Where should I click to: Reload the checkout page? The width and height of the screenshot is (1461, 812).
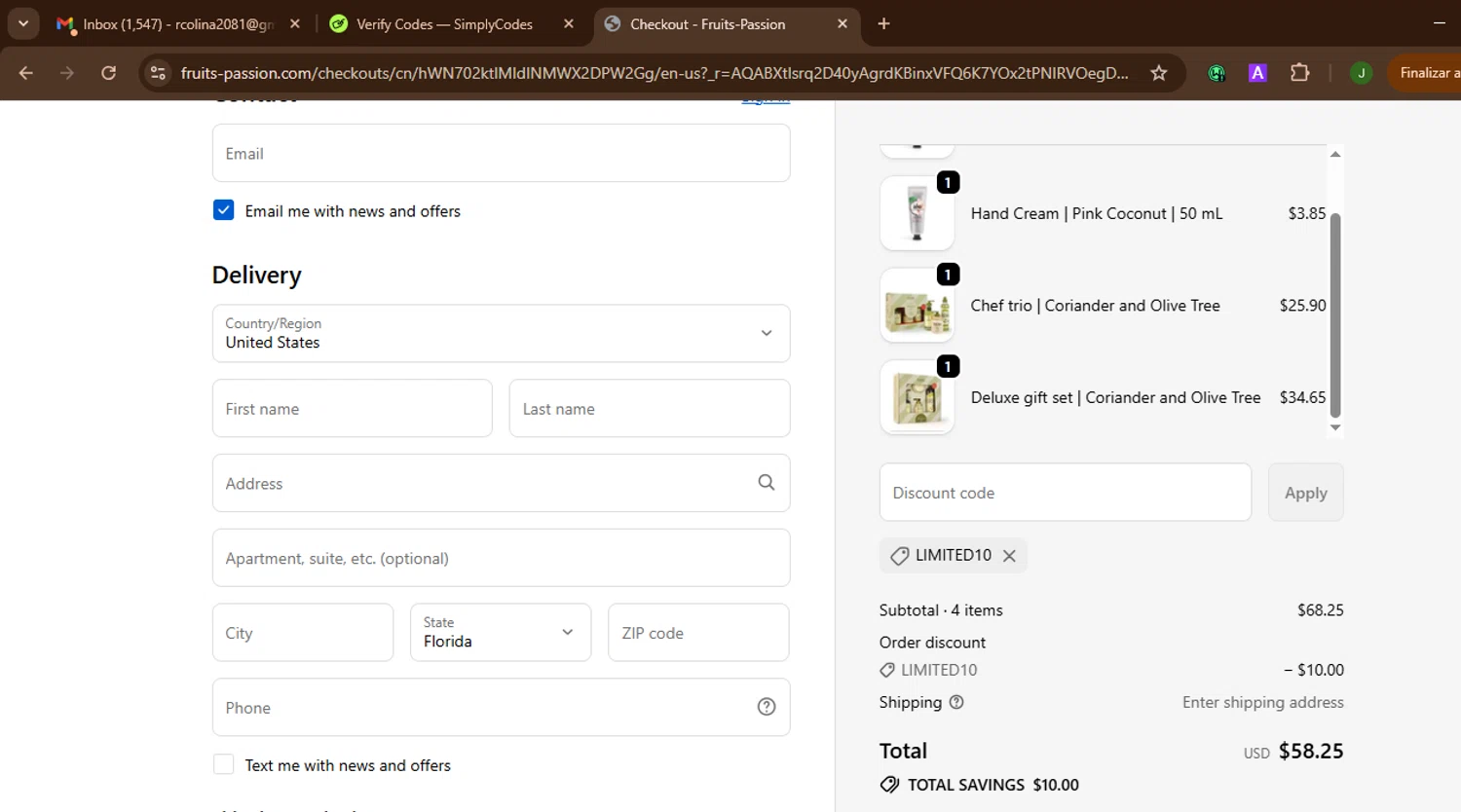(109, 73)
